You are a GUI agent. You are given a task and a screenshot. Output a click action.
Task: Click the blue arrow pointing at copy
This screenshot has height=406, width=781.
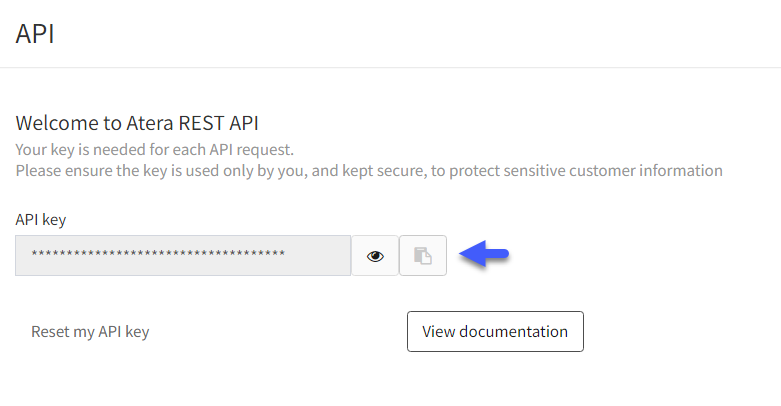[484, 254]
